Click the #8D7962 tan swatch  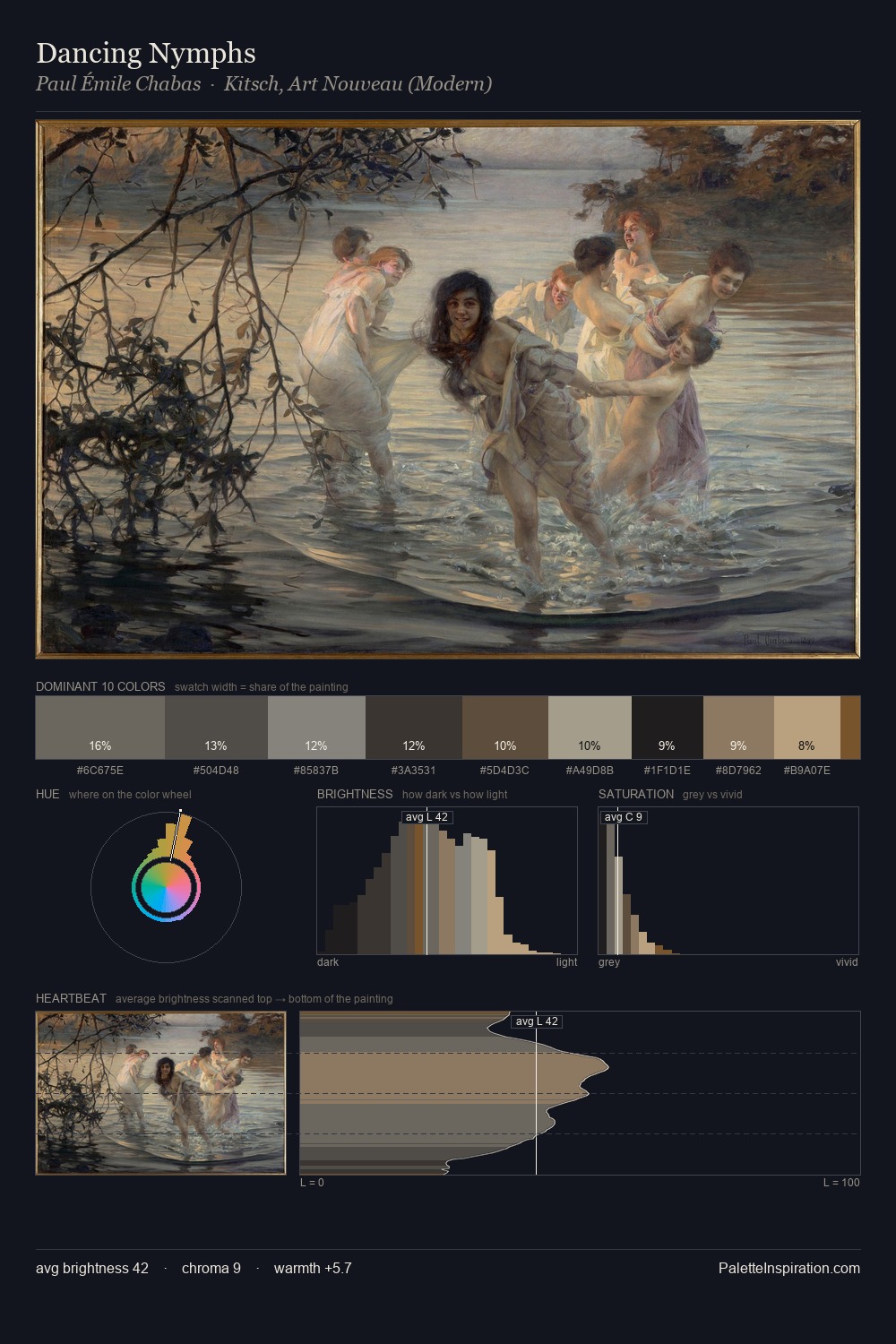[738, 728]
